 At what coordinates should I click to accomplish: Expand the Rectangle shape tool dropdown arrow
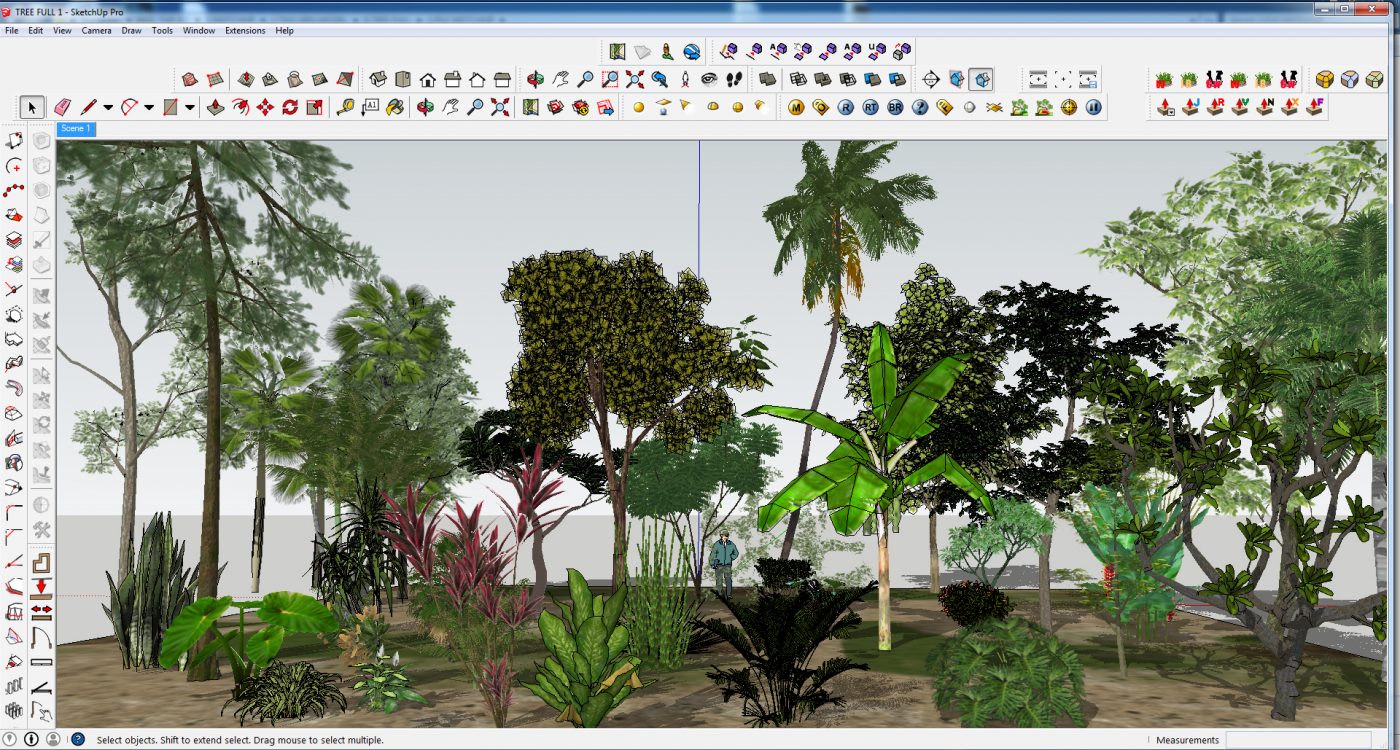point(190,107)
